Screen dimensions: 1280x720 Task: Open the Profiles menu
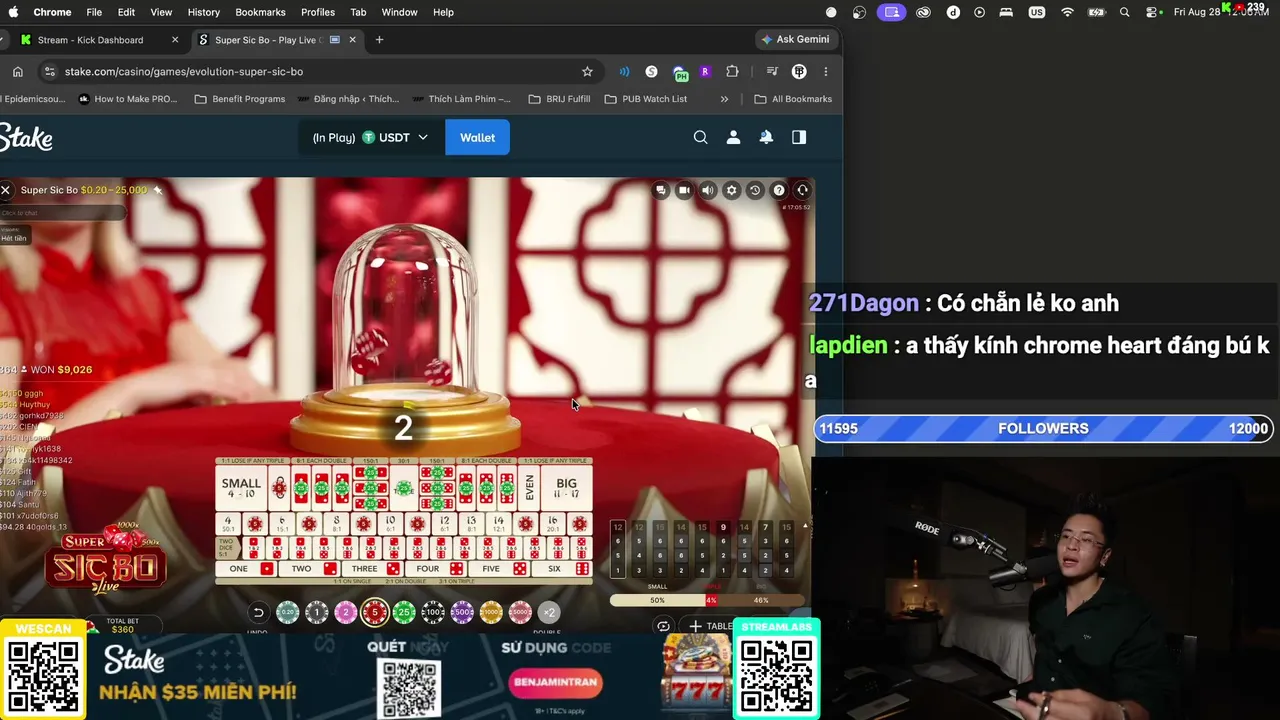point(318,12)
